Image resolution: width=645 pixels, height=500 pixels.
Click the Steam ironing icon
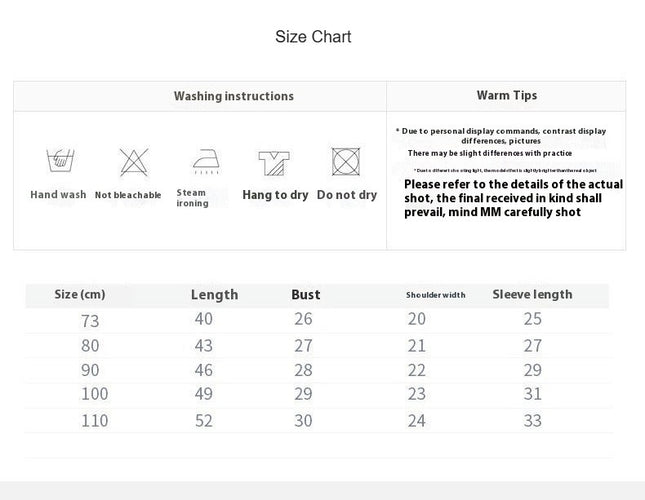(206, 161)
